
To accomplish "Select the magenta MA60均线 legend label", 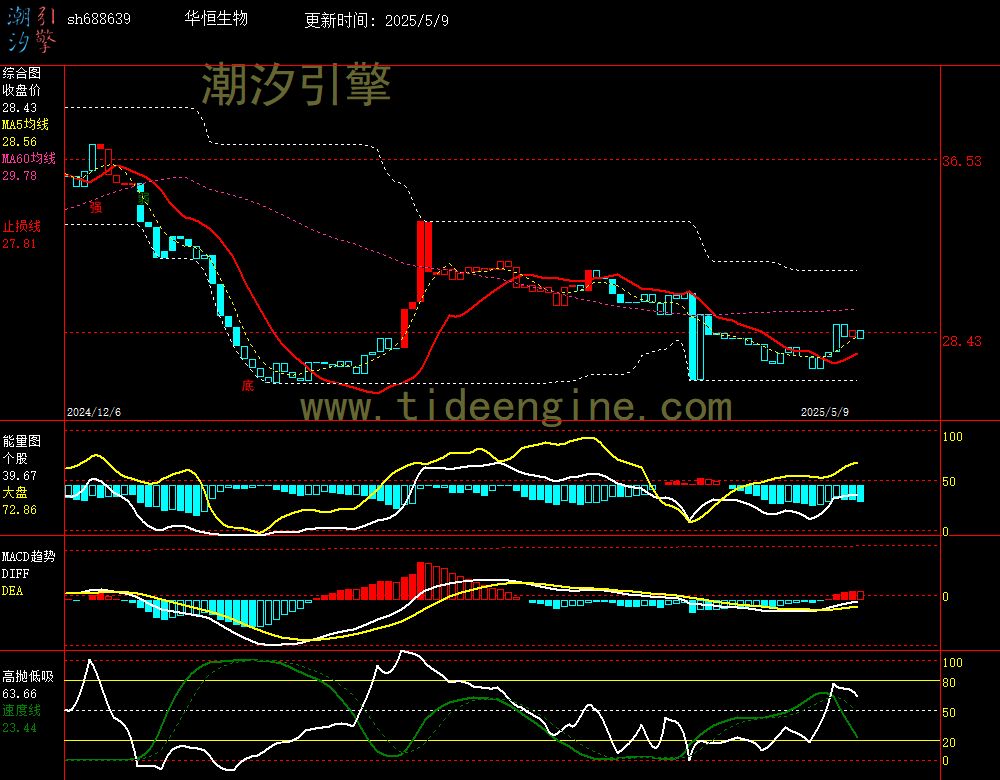I will 29,158.
